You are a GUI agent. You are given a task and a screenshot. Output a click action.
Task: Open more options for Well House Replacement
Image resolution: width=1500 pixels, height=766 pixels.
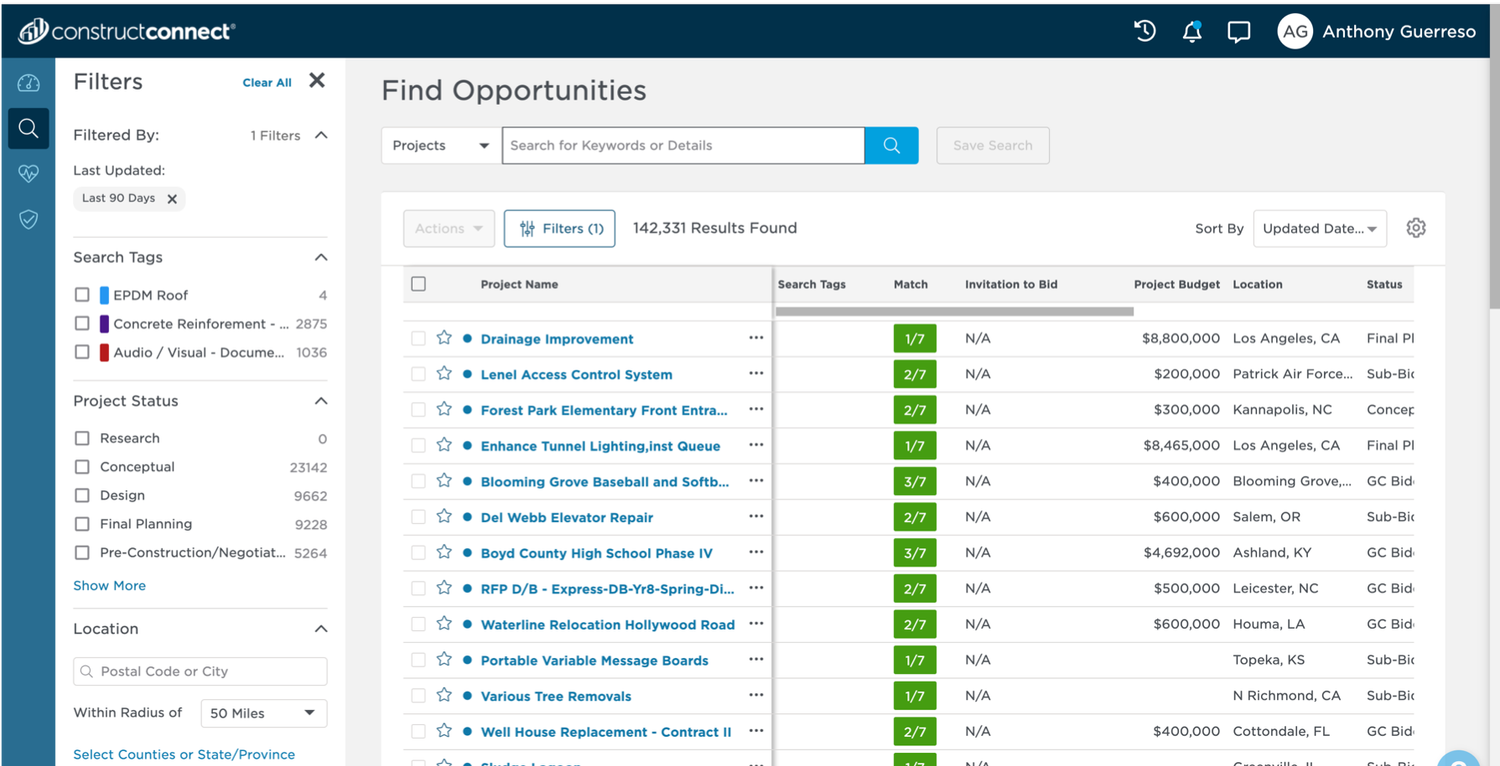[756, 731]
